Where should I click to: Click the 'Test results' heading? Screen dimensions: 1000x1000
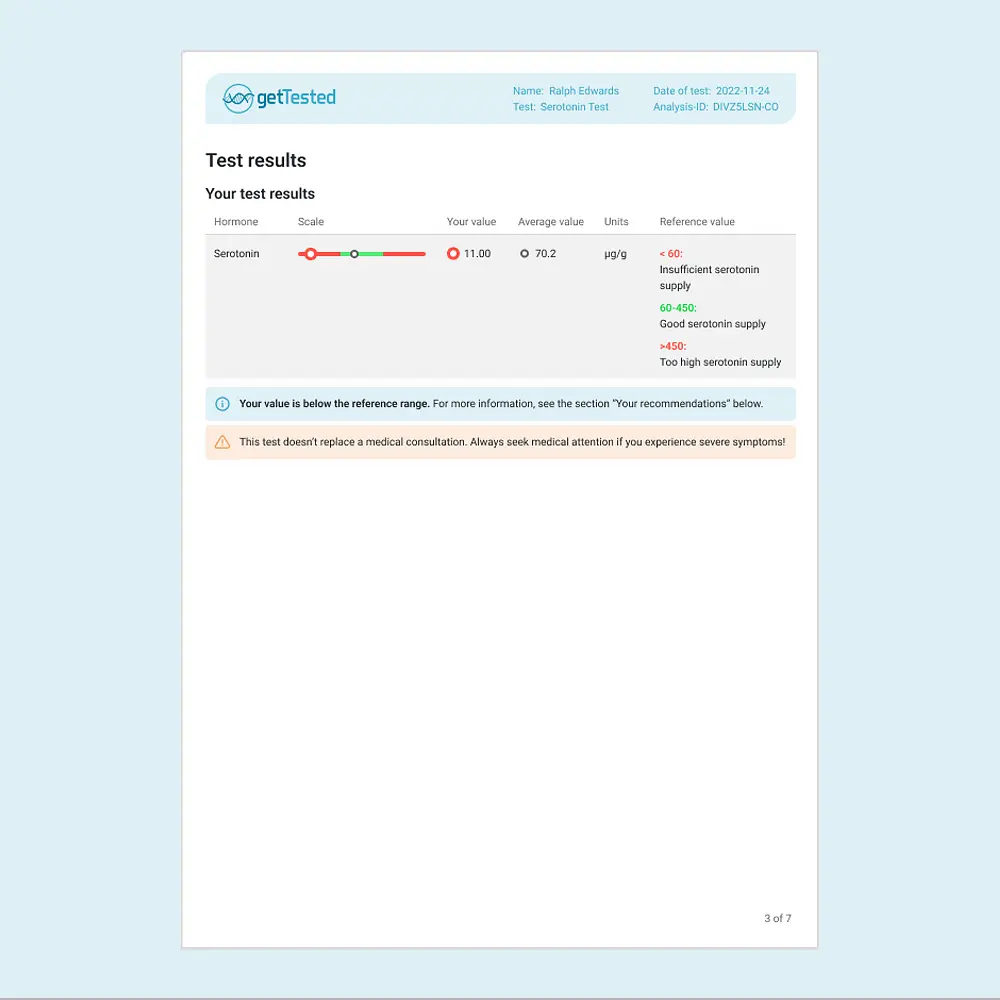point(256,161)
